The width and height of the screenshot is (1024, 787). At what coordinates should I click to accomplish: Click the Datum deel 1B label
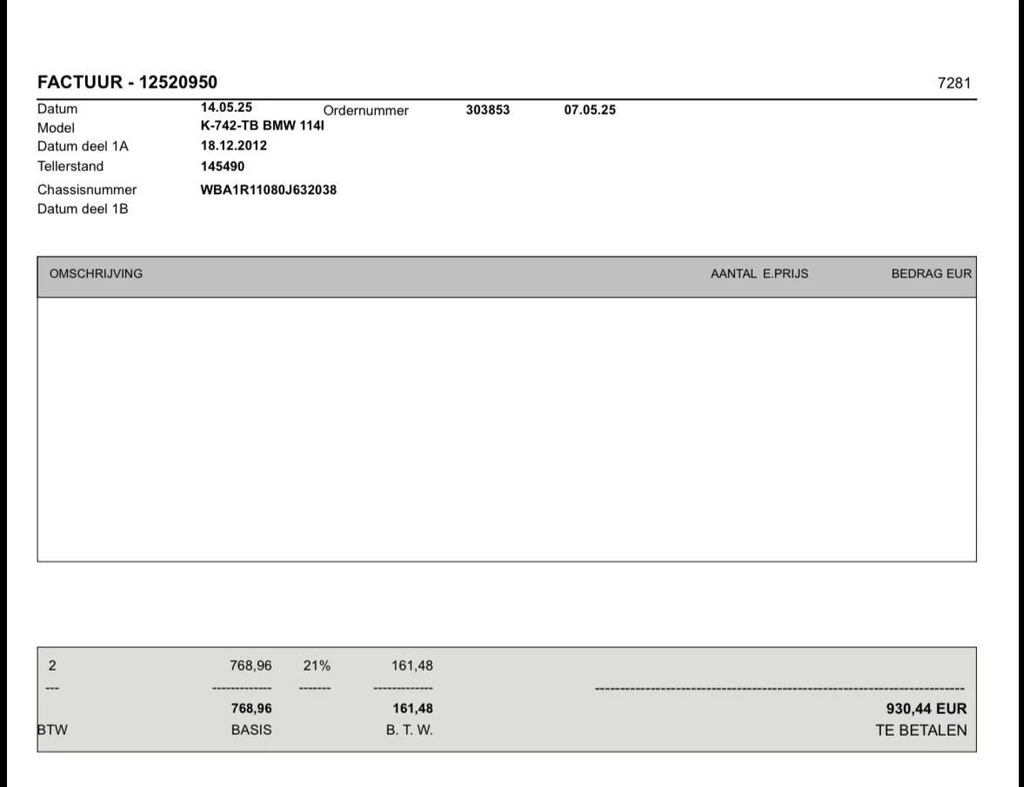coord(83,209)
